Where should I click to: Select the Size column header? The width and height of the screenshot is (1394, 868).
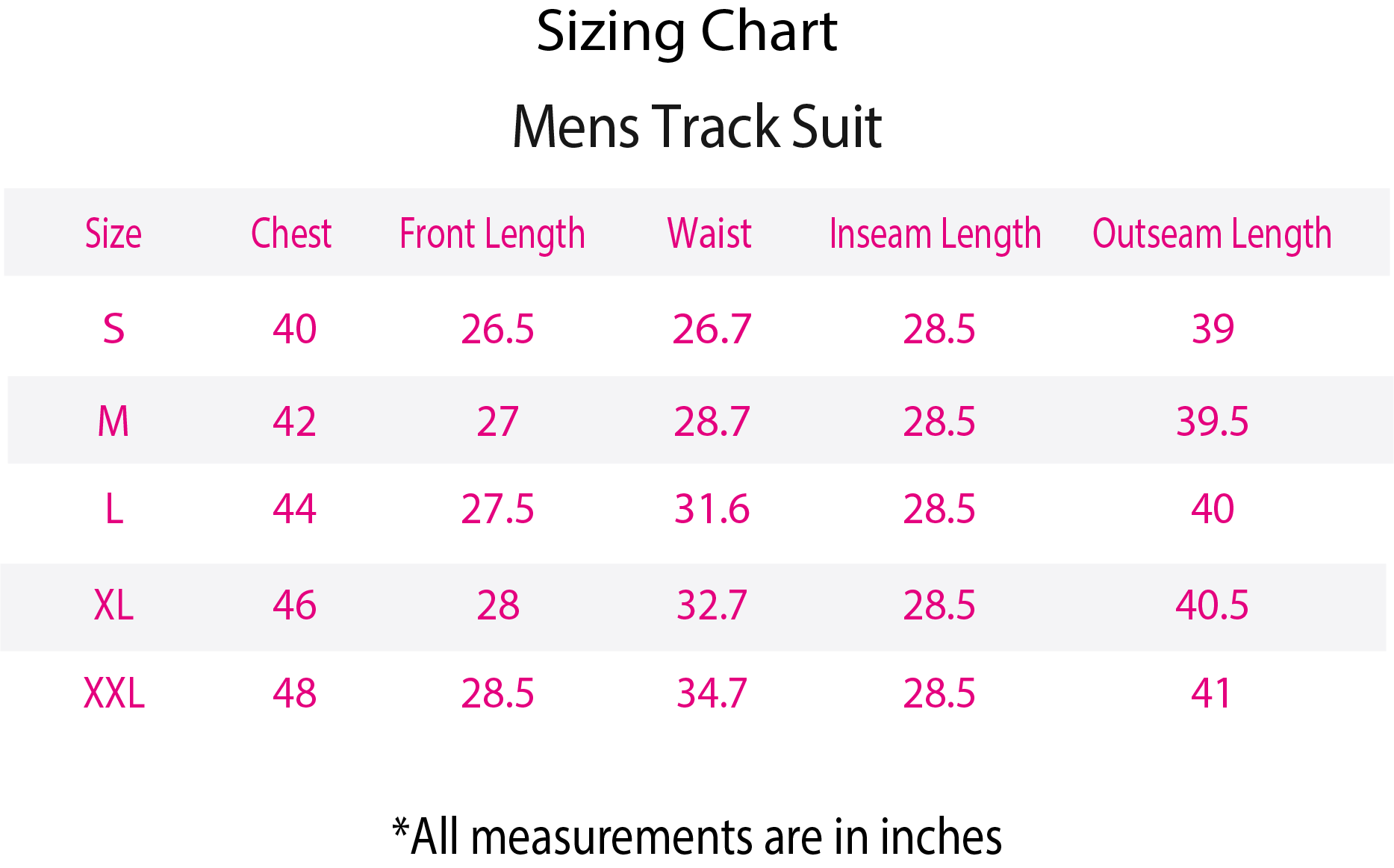tap(113, 234)
